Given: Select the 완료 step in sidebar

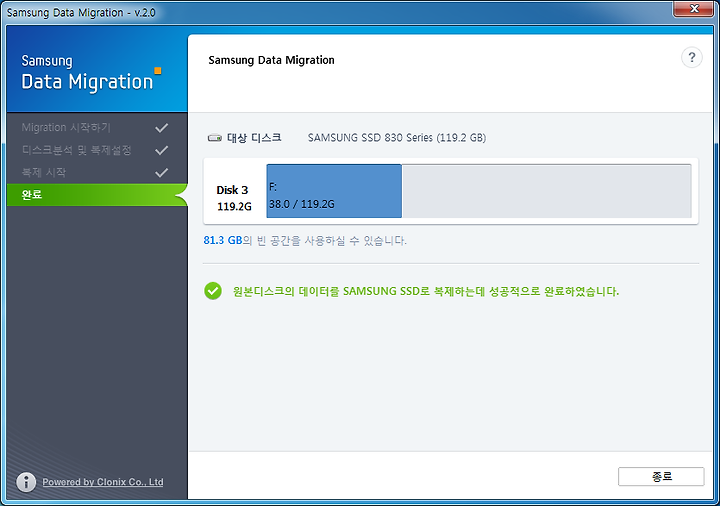Looking at the screenshot, I should [x=97, y=195].
